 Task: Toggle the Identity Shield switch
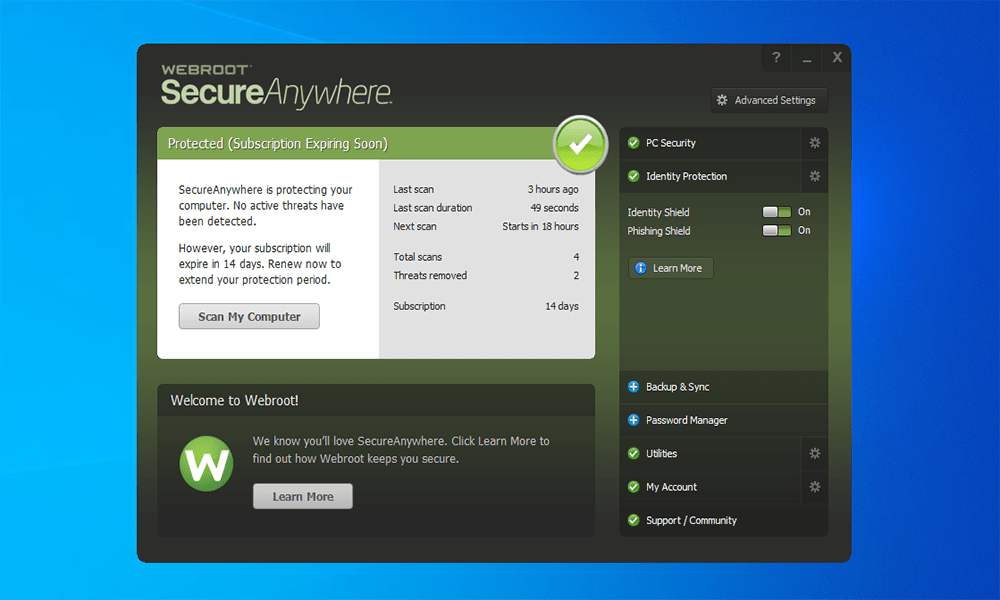coord(777,212)
